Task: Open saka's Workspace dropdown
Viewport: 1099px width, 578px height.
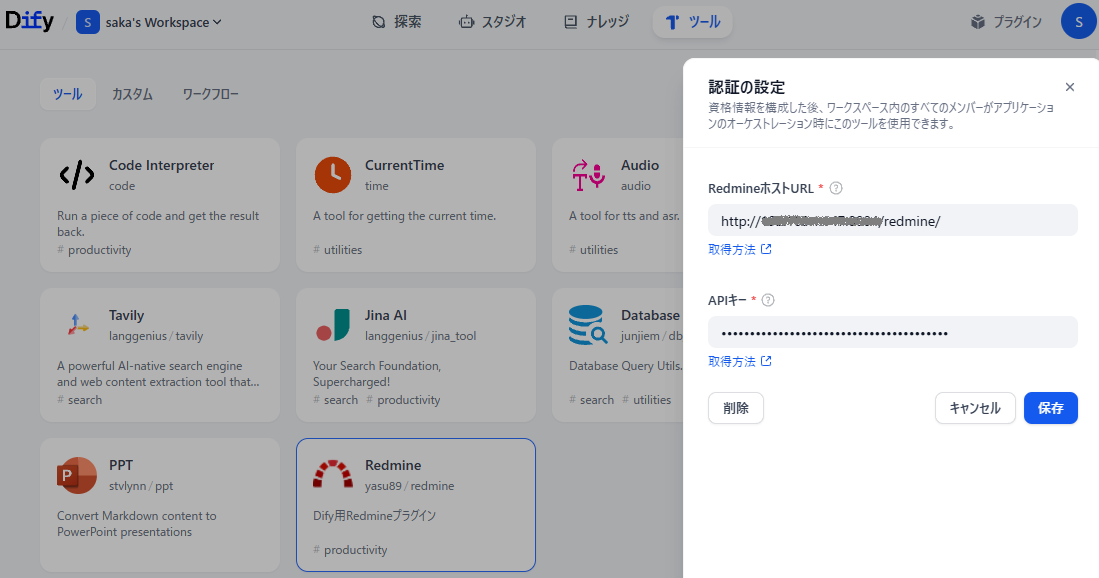Action: tap(163, 22)
